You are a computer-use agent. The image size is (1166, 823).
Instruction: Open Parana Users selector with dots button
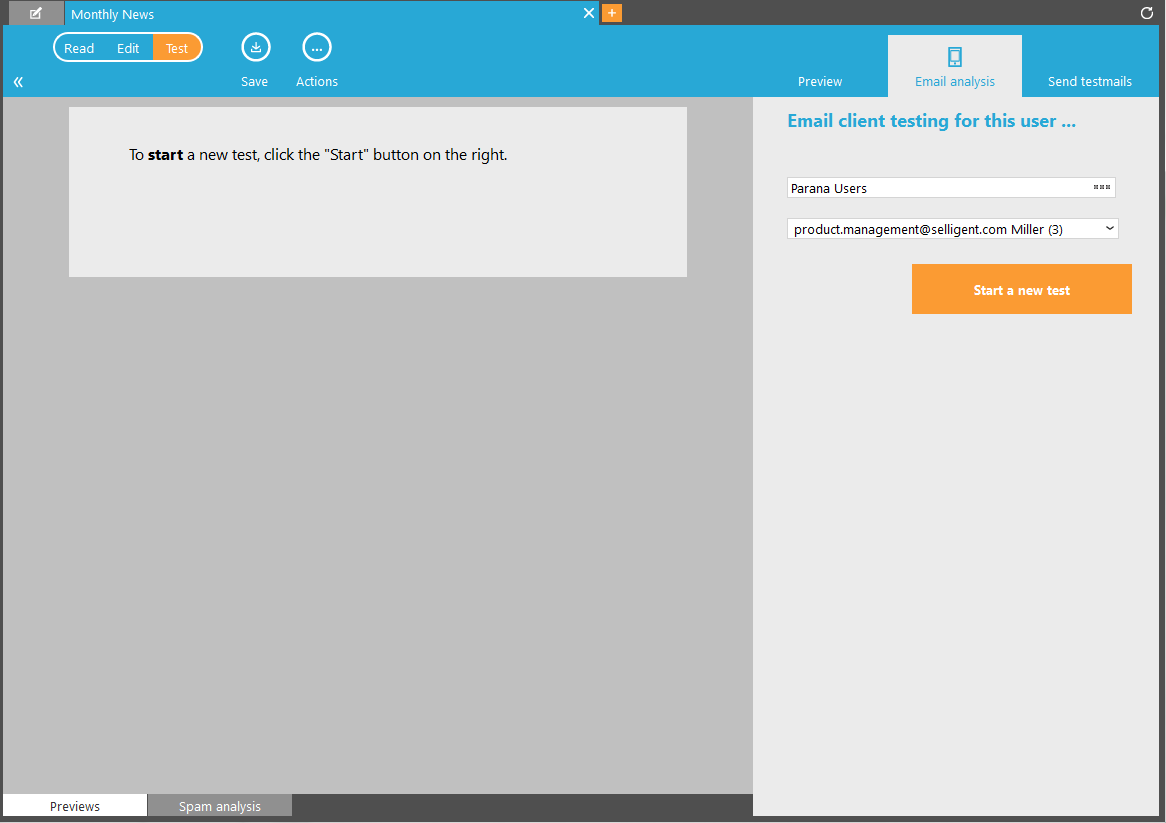click(1102, 187)
